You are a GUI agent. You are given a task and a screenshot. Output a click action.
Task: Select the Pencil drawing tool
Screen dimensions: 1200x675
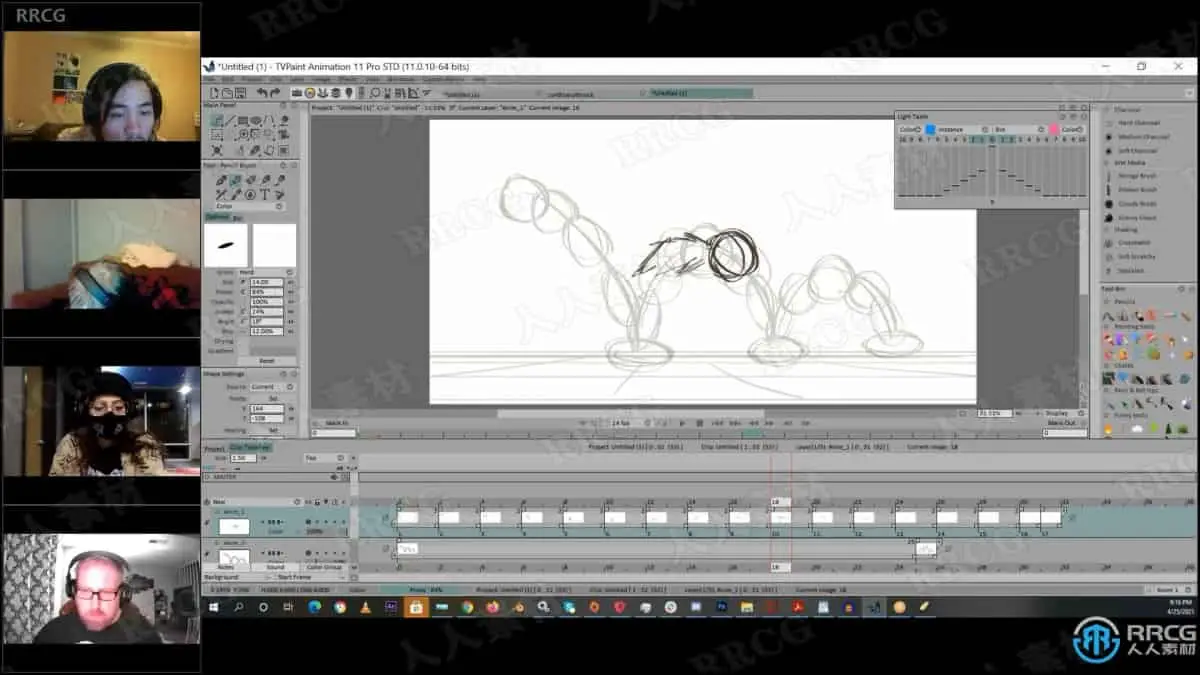pos(235,180)
